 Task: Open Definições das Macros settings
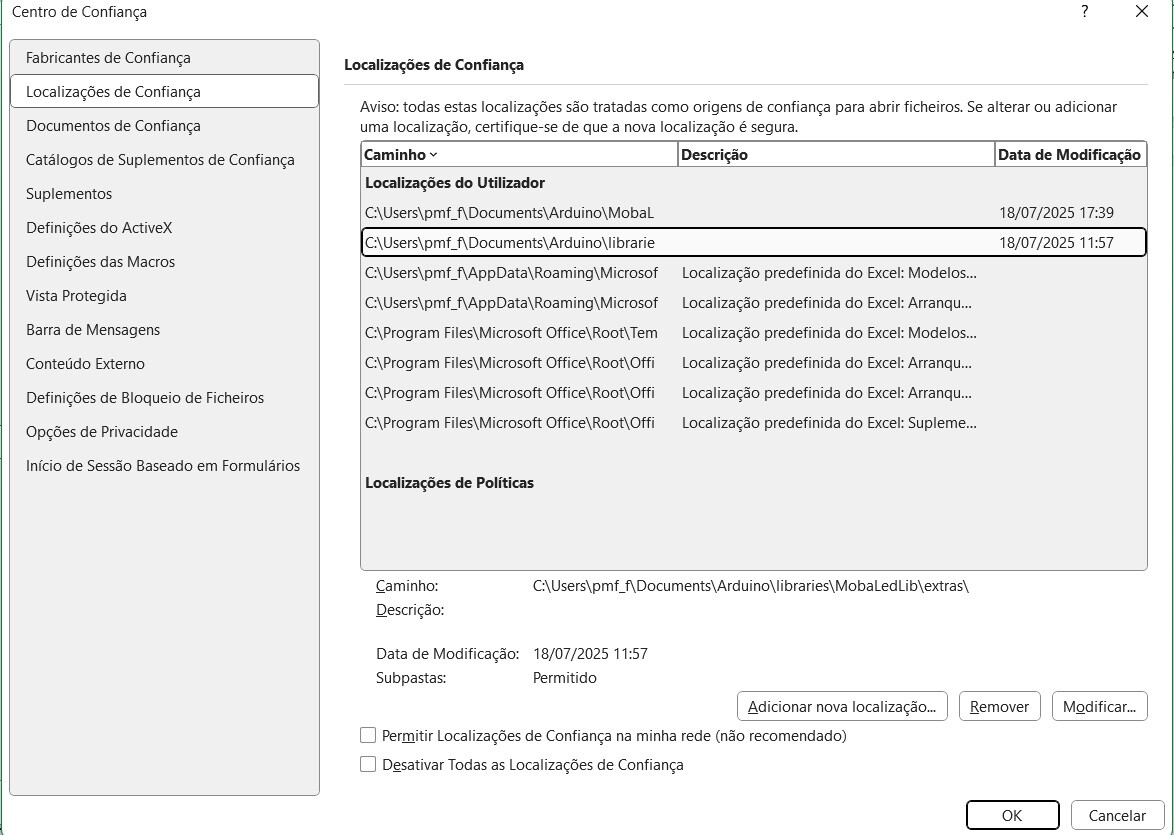[x=100, y=262]
